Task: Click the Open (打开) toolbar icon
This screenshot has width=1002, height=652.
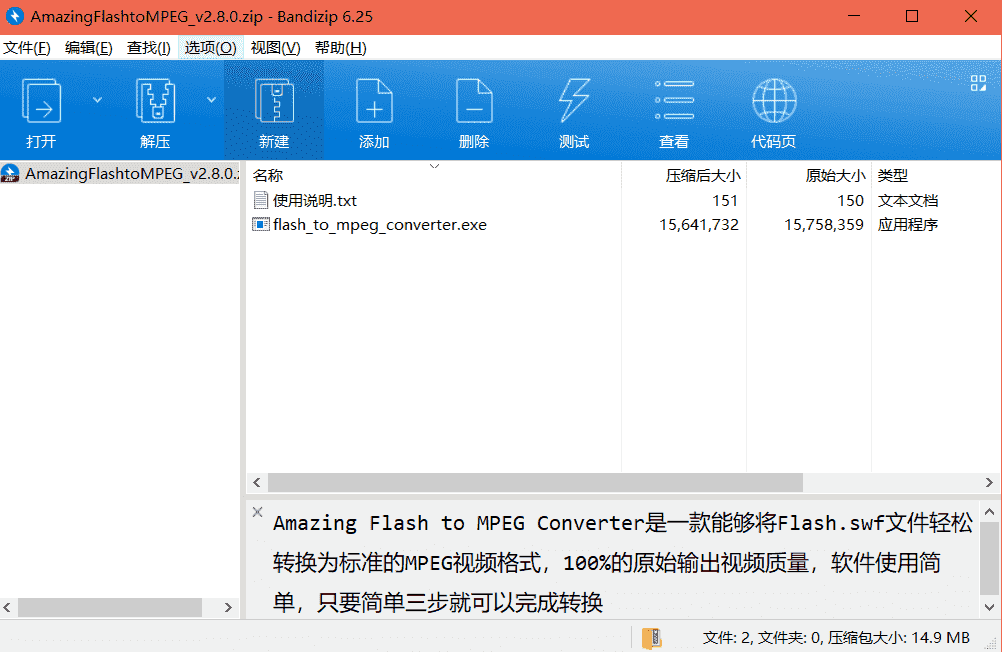Action: pos(42,101)
